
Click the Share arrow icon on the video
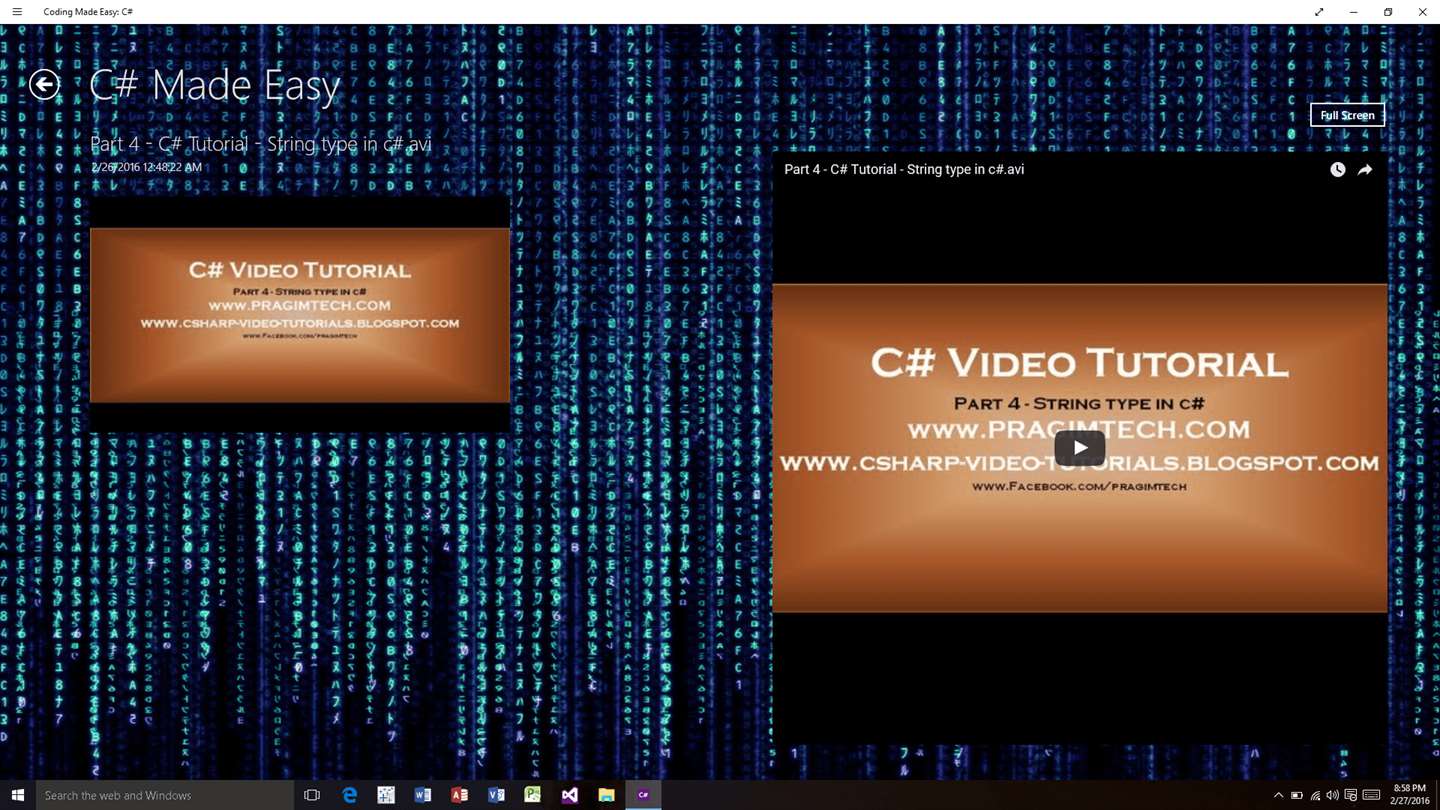pyautogui.click(x=1365, y=170)
